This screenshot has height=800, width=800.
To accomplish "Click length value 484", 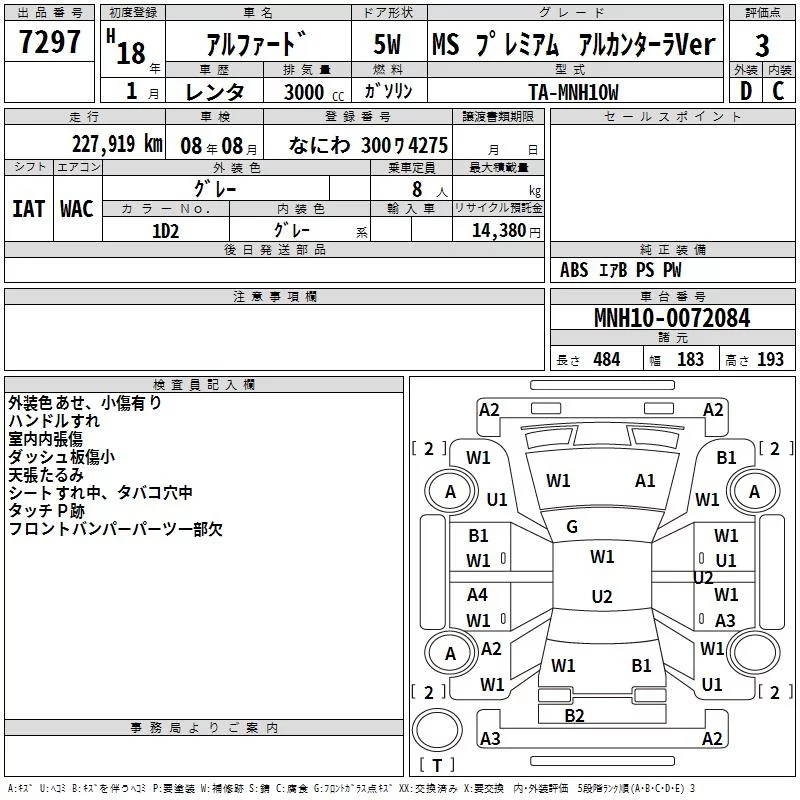I will pyautogui.click(x=606, y=359).
